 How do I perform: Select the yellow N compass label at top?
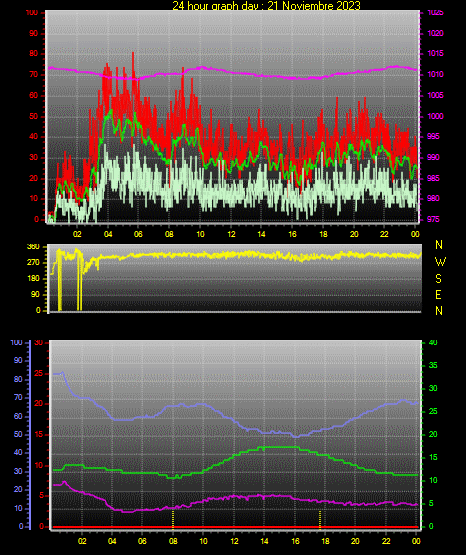[x=439, y=245]
